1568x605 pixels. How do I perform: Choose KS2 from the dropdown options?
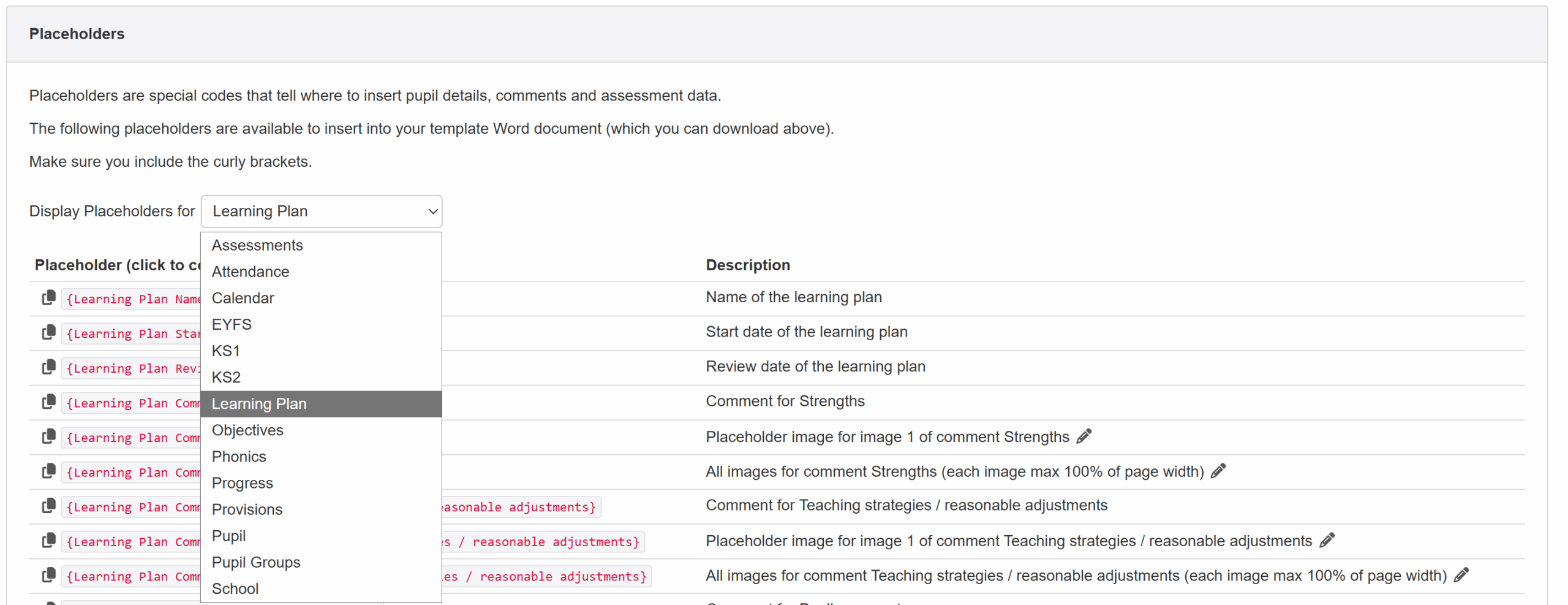[226, 377]
